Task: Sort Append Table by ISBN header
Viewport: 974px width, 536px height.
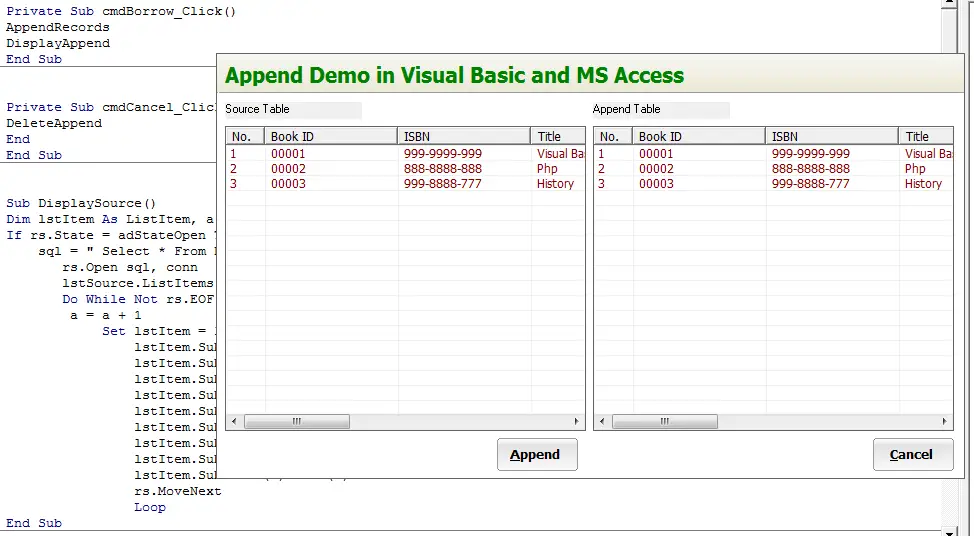Action: [832, 136]
